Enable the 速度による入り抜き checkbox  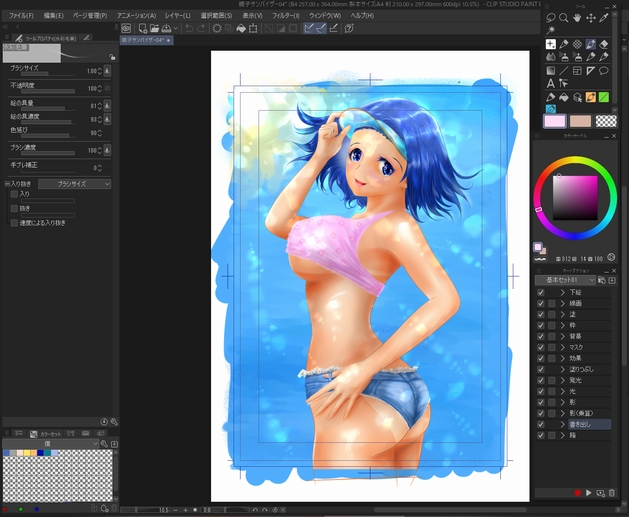pyautogui.click(x=14, y=223)
